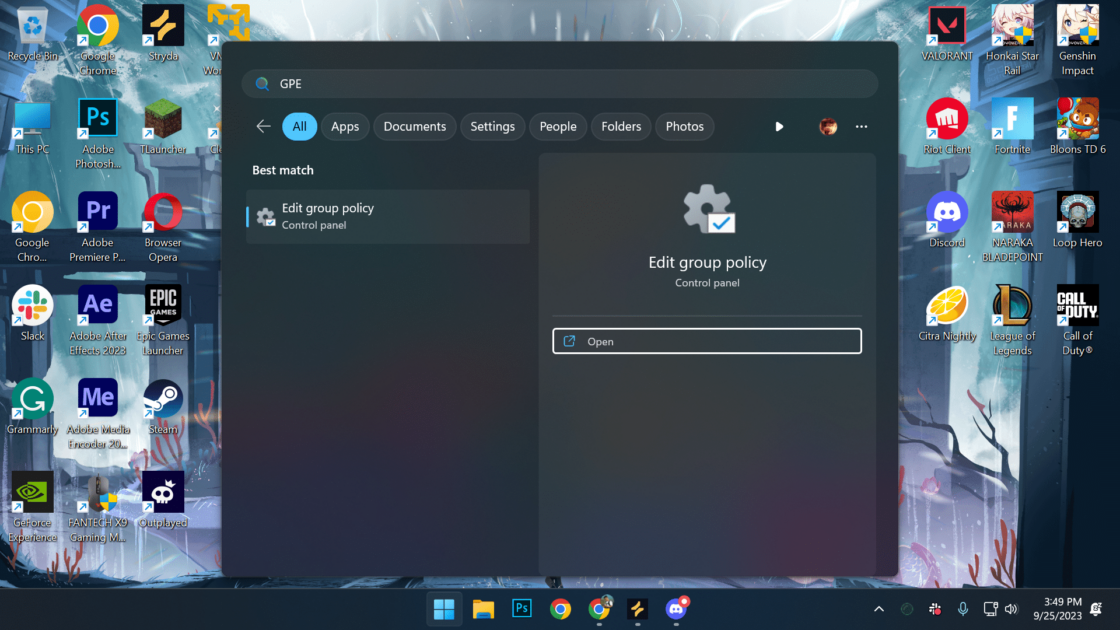Switch to the Folders search filter
Screen dimensions: 1120x630
click(621, 126)
